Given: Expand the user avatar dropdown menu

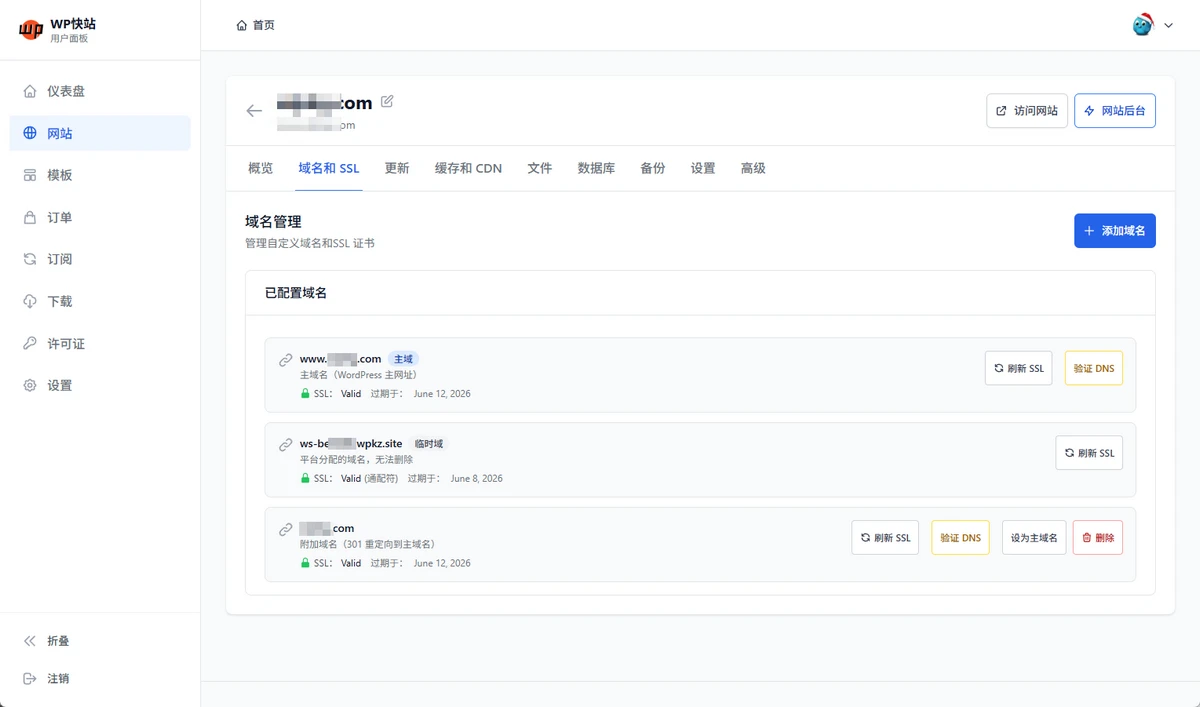Looking at the screenshot, I should (x=1152, y=25).
